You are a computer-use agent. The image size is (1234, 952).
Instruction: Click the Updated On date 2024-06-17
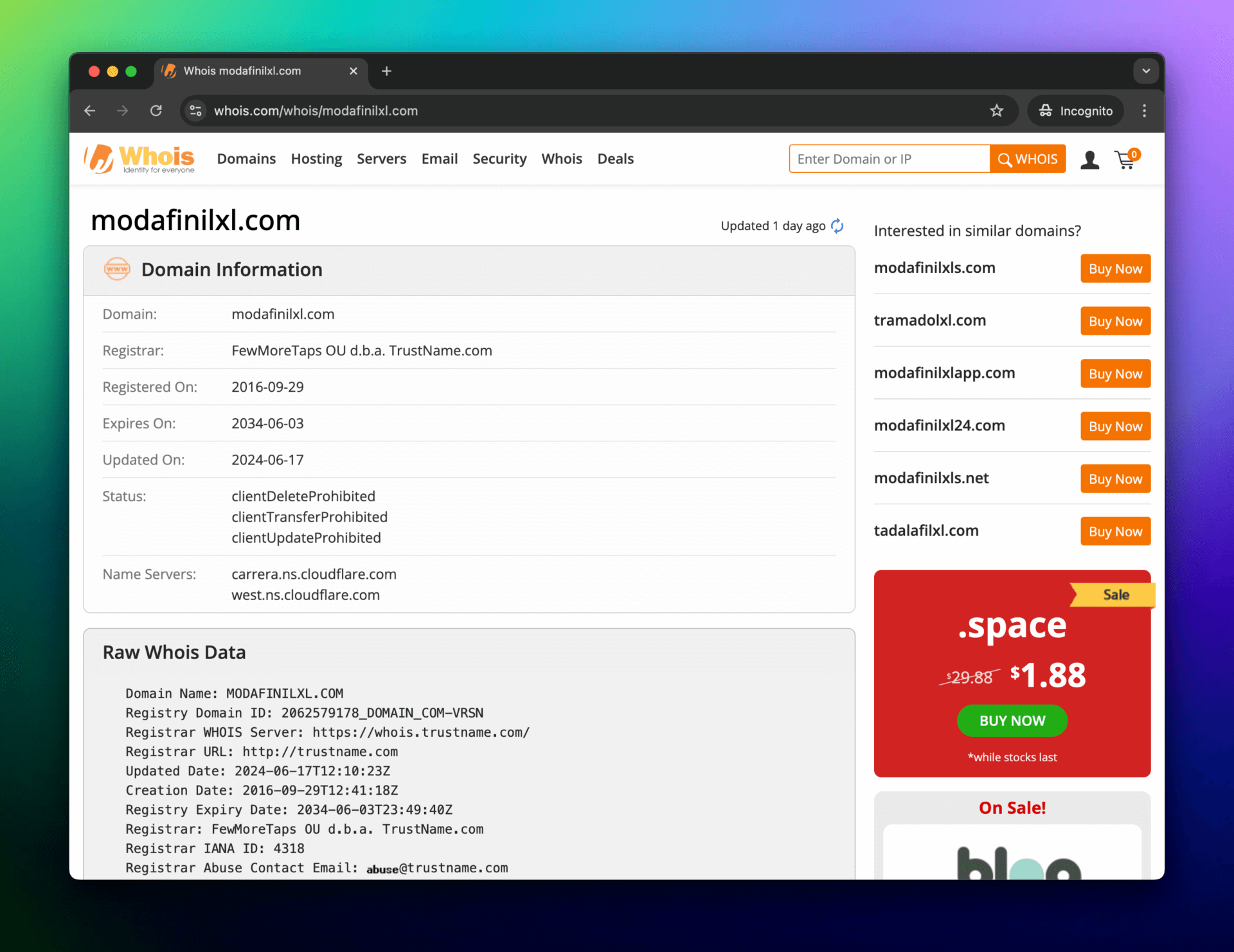point(267,461)
